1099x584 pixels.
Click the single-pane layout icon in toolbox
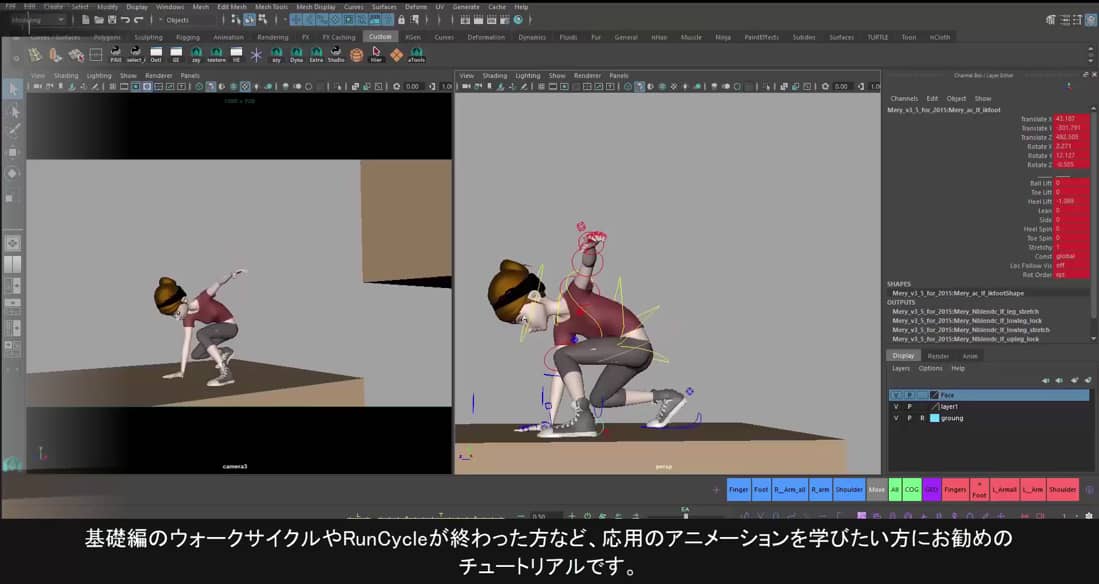13,243
